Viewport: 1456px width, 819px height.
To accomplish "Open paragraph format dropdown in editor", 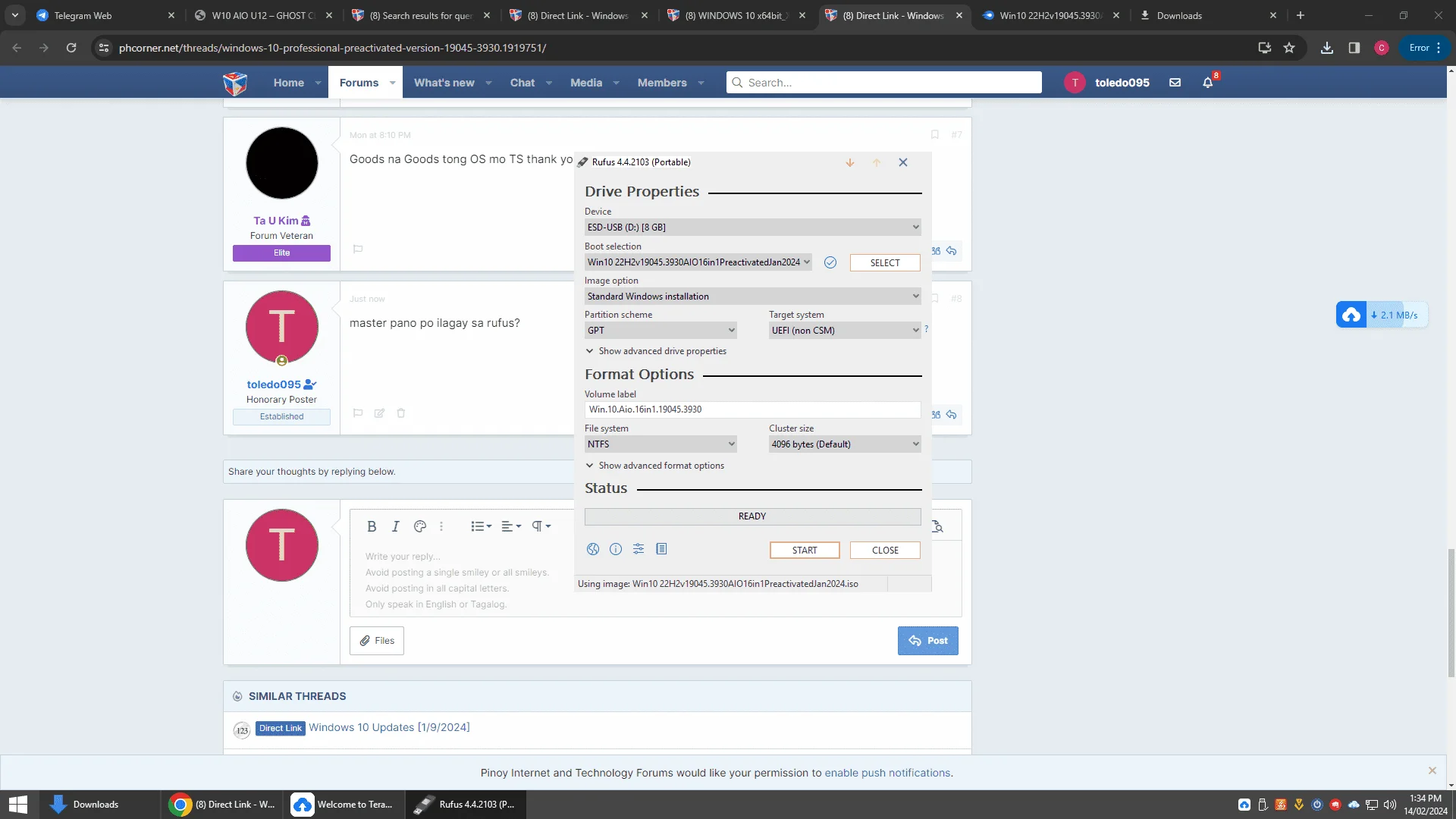I will pyautogui.click(x=541, y=526).
